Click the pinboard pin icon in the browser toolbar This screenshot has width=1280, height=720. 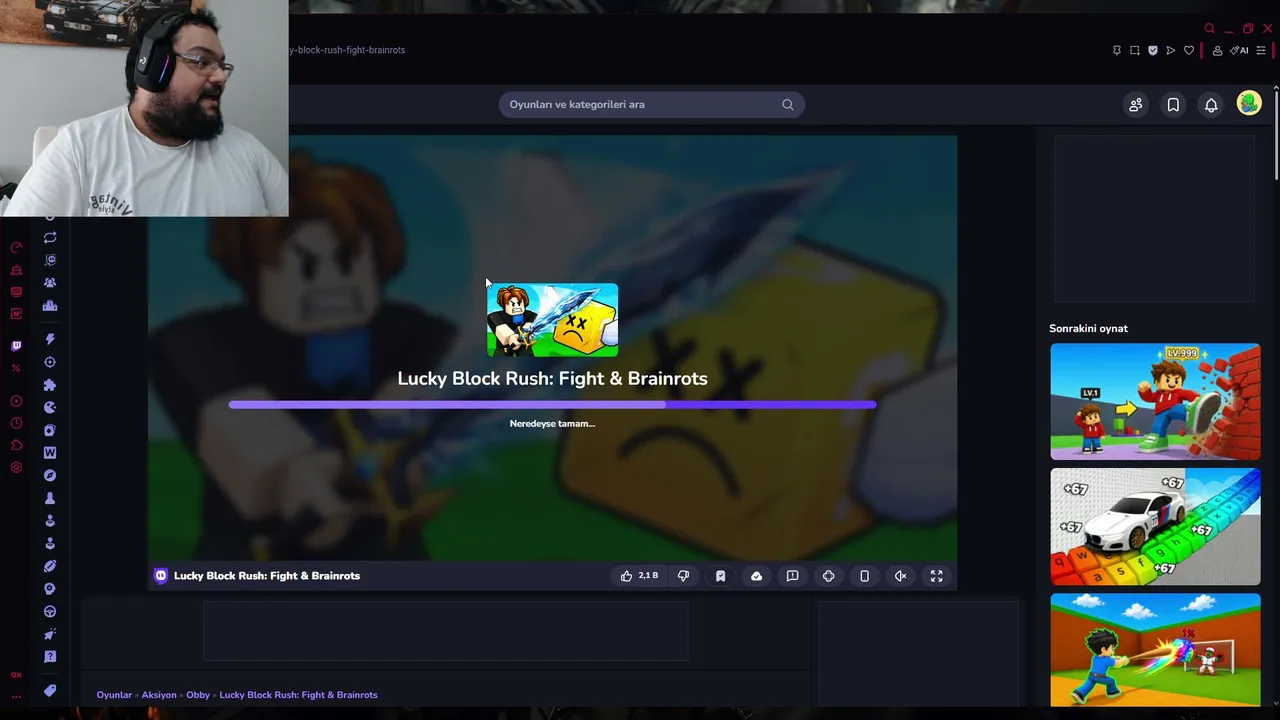click(x=1117, y=50)
